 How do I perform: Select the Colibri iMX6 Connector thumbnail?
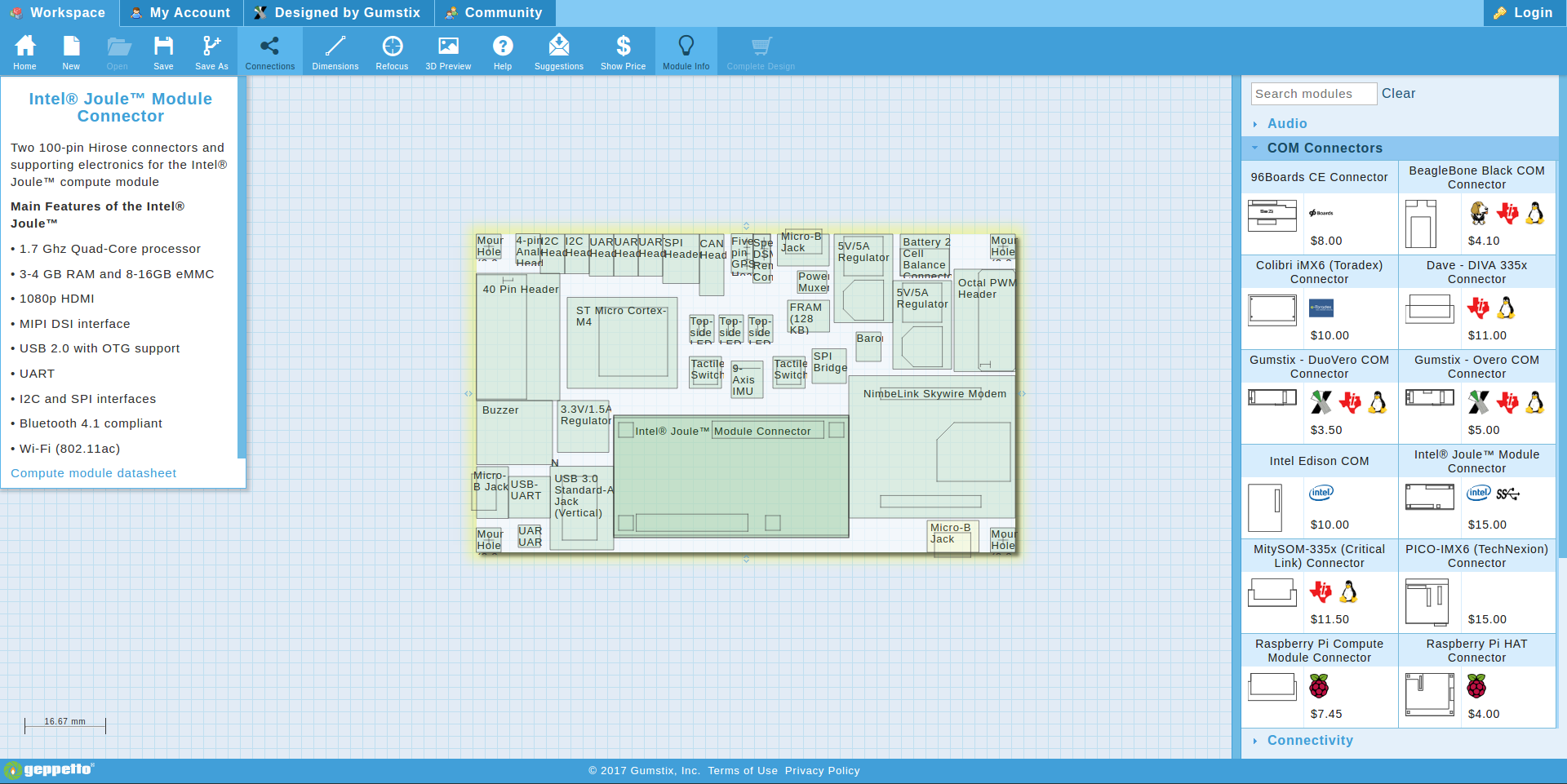point(1272,310)
